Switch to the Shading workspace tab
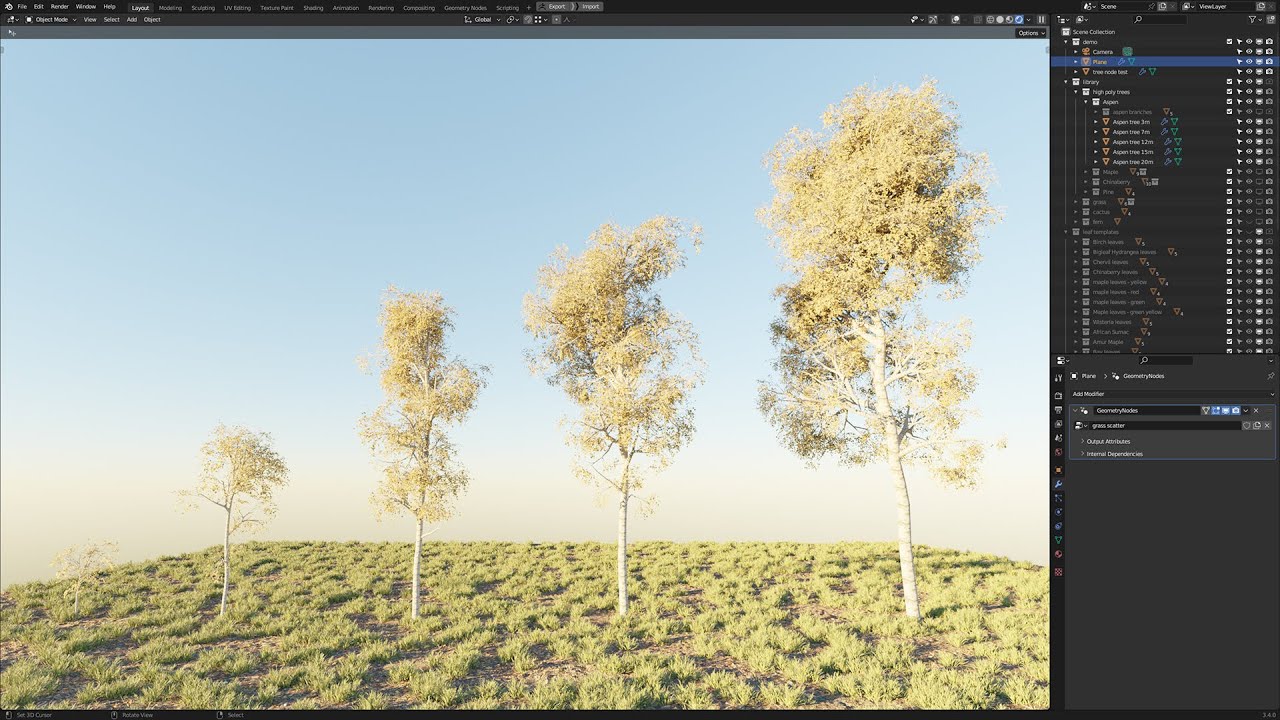 pyautogui.click(x=313, y=7)
